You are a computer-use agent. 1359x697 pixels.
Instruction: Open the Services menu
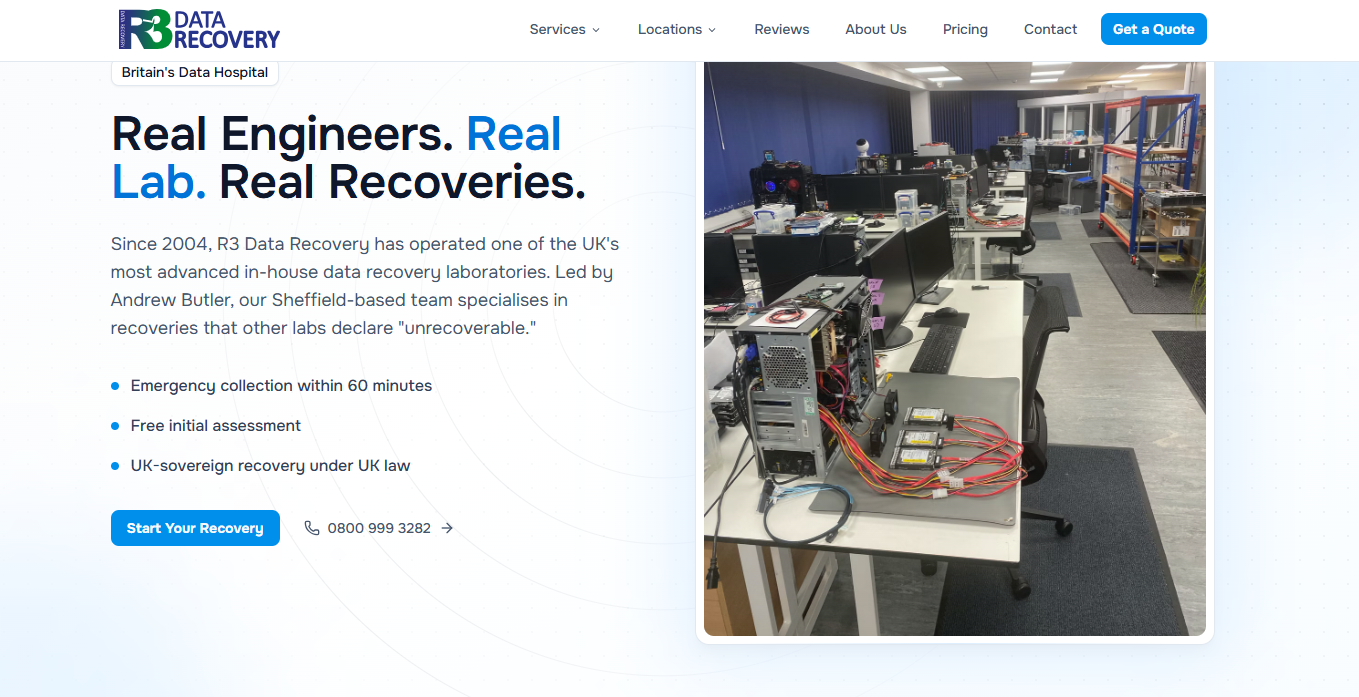tap(565, 29)
